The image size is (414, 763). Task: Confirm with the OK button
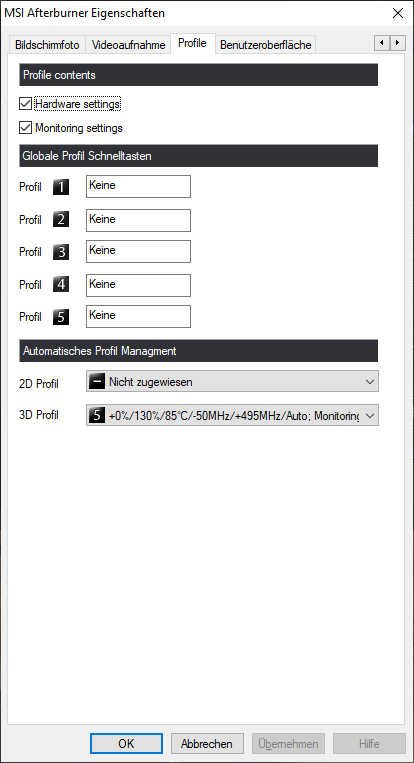tap(126, 744)
